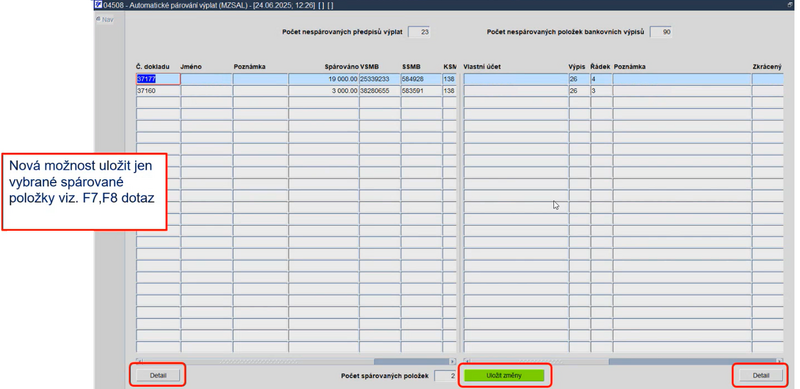The width and height of the screenshot is (800, 389).
Task: Select document number 37177 cell
Action: pos(158,79)
